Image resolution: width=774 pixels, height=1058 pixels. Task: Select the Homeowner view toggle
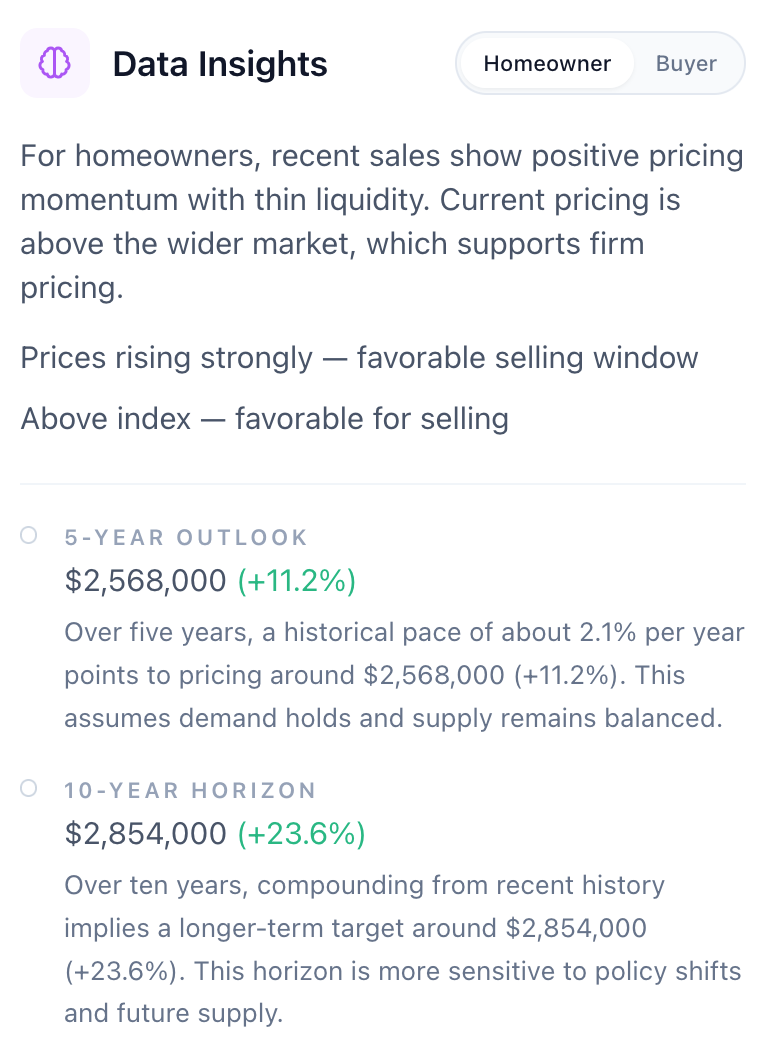(x=547, y=64)
